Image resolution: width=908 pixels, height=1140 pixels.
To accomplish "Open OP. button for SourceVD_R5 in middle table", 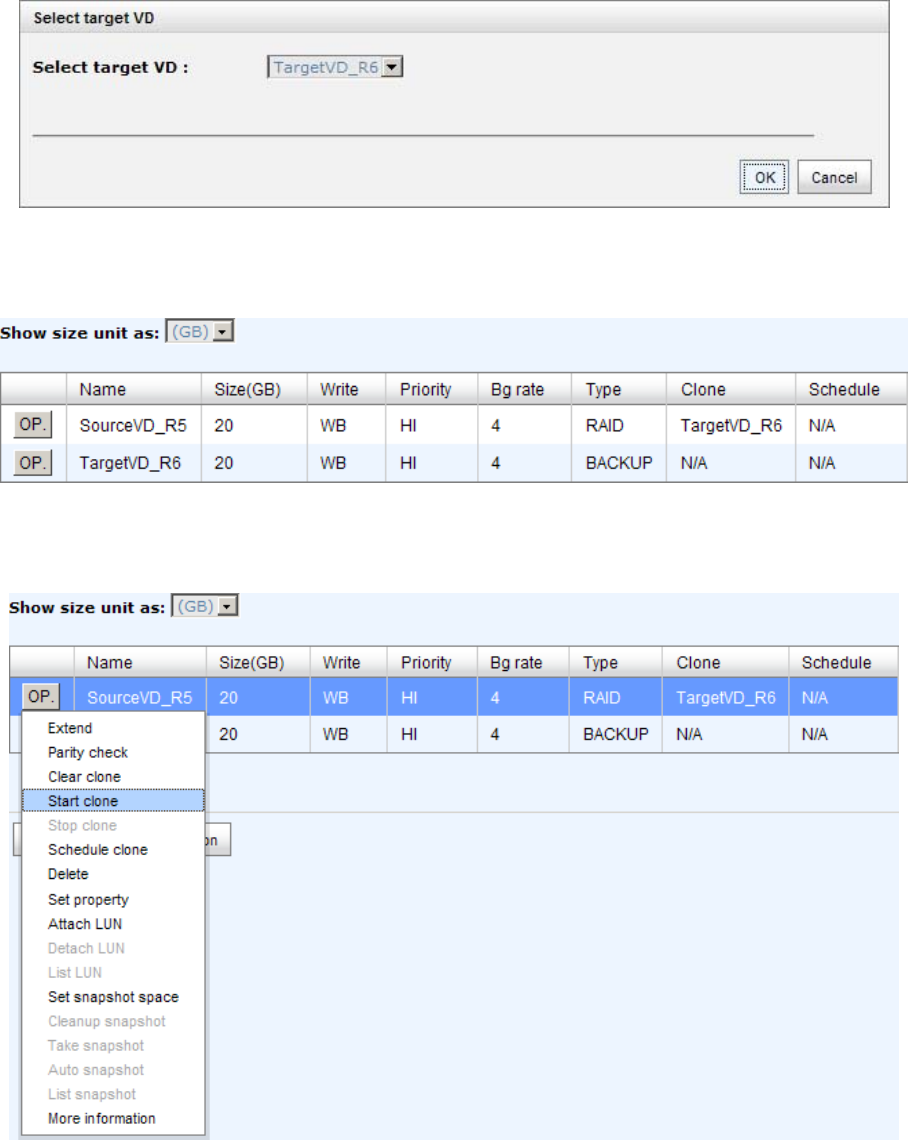I will click(33, 425).
